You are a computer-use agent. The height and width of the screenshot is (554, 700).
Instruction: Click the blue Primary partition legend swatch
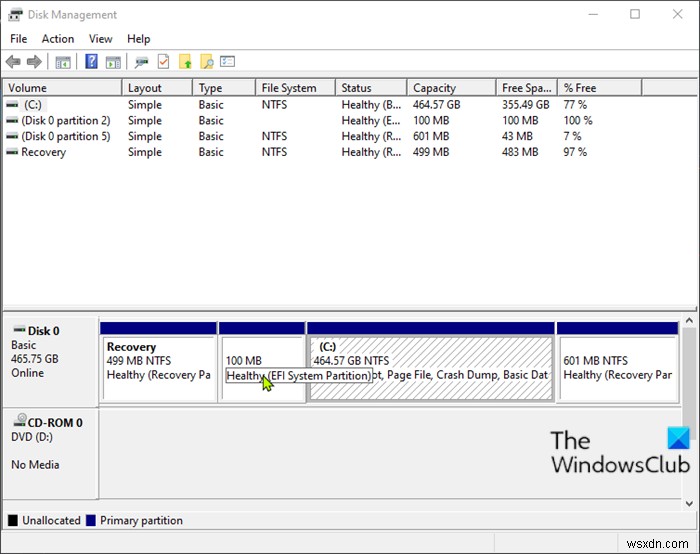click(x=91, y=521)
